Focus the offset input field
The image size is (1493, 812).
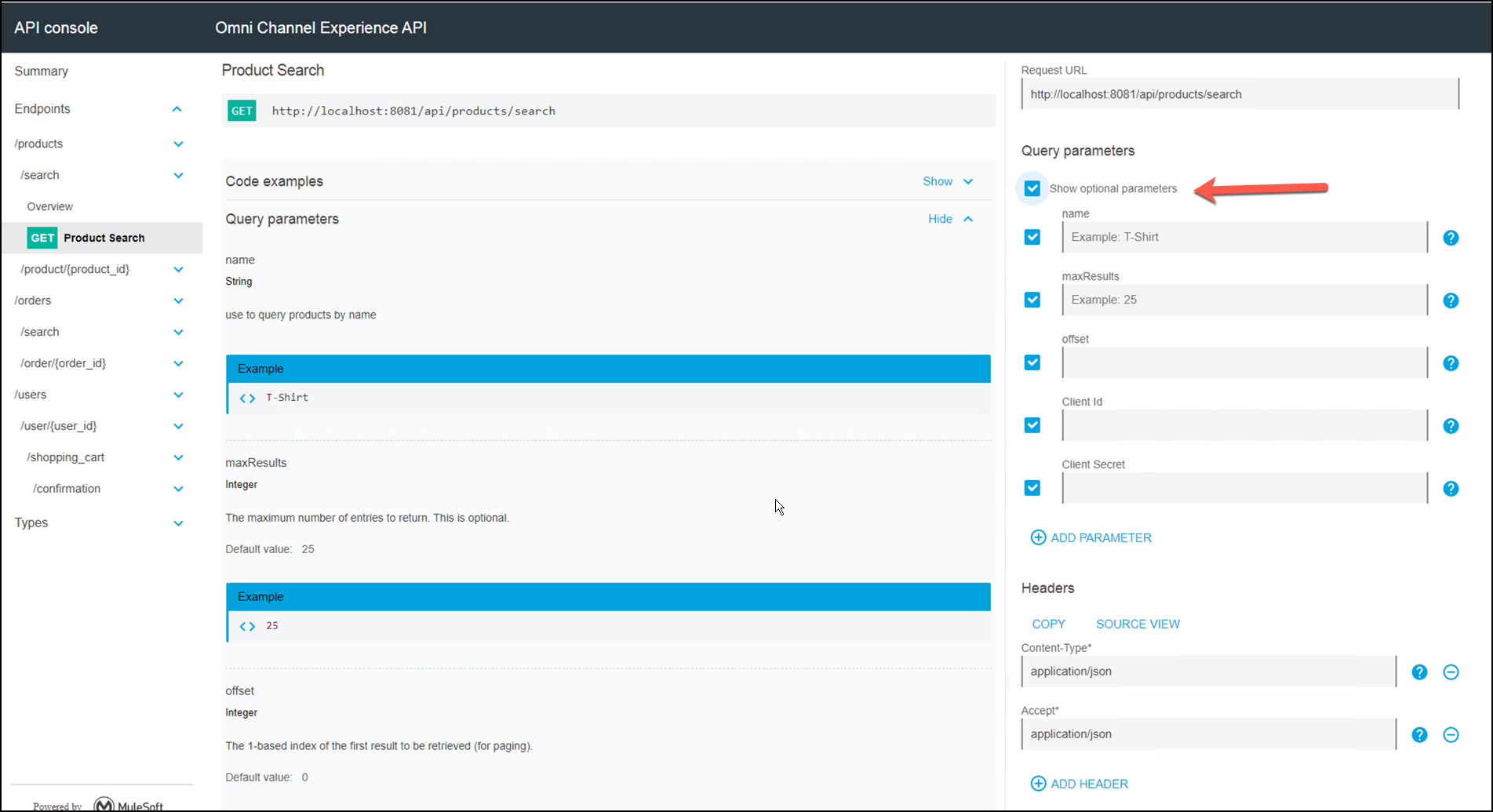coord(1244,362)
